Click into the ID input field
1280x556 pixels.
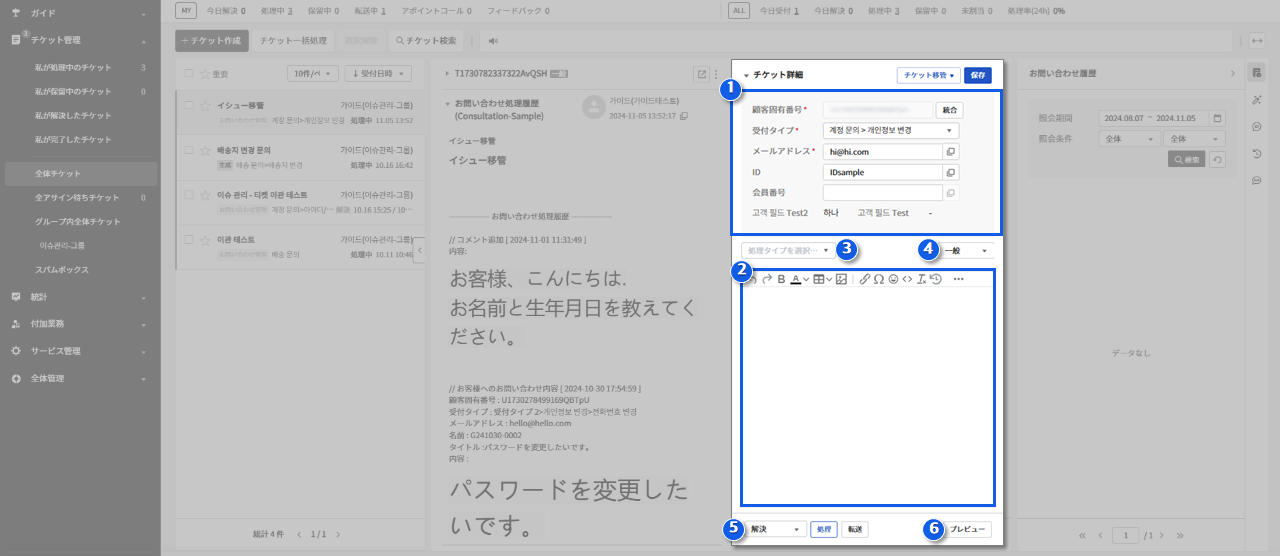tap(882, 172)
